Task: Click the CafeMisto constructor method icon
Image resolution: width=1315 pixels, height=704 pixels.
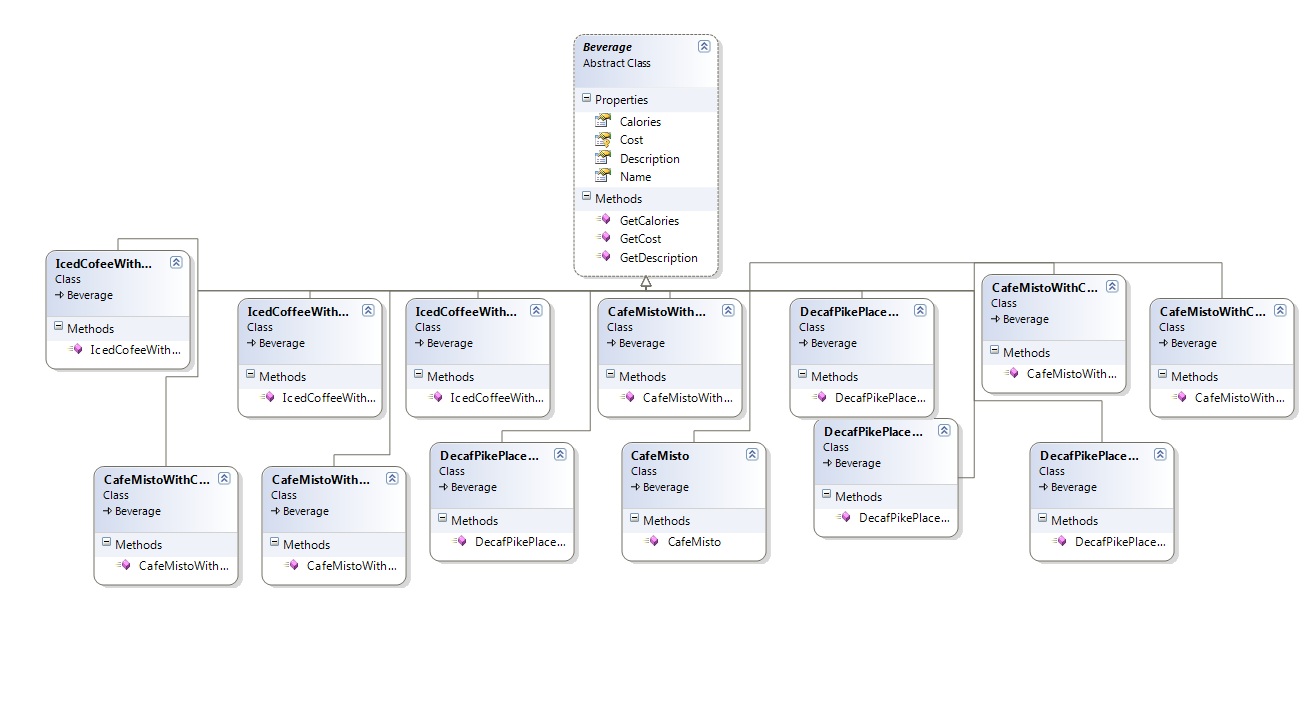Action: click(651, 541)
